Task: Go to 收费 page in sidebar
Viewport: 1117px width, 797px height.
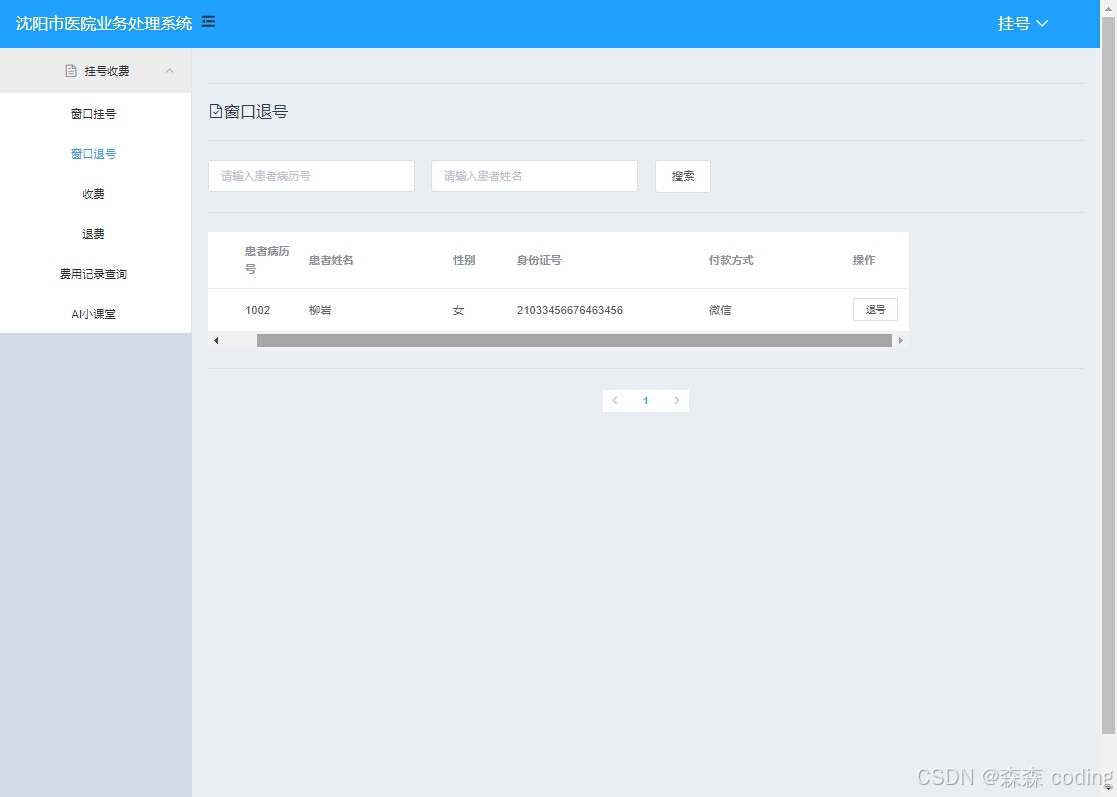Action: click(93, 194)
